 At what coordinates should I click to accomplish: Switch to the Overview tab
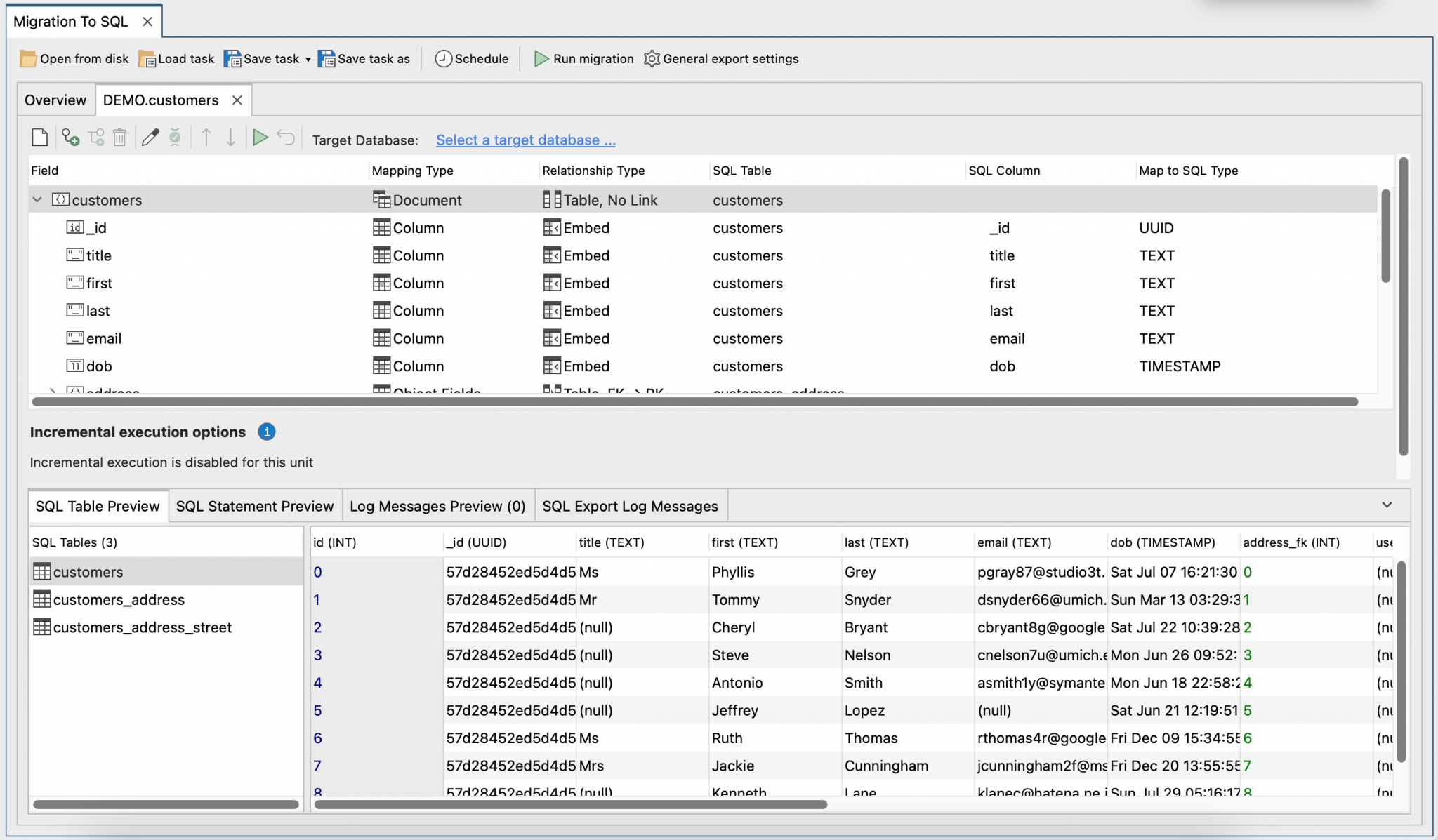55,100
